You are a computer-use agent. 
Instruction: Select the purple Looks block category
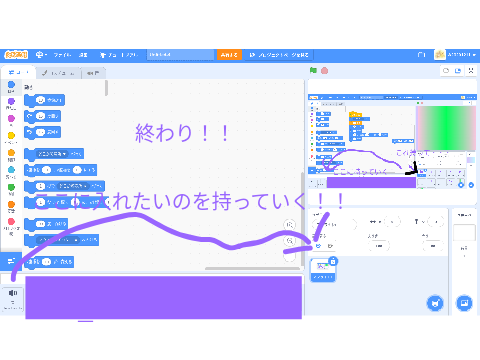tap(11, 104)
